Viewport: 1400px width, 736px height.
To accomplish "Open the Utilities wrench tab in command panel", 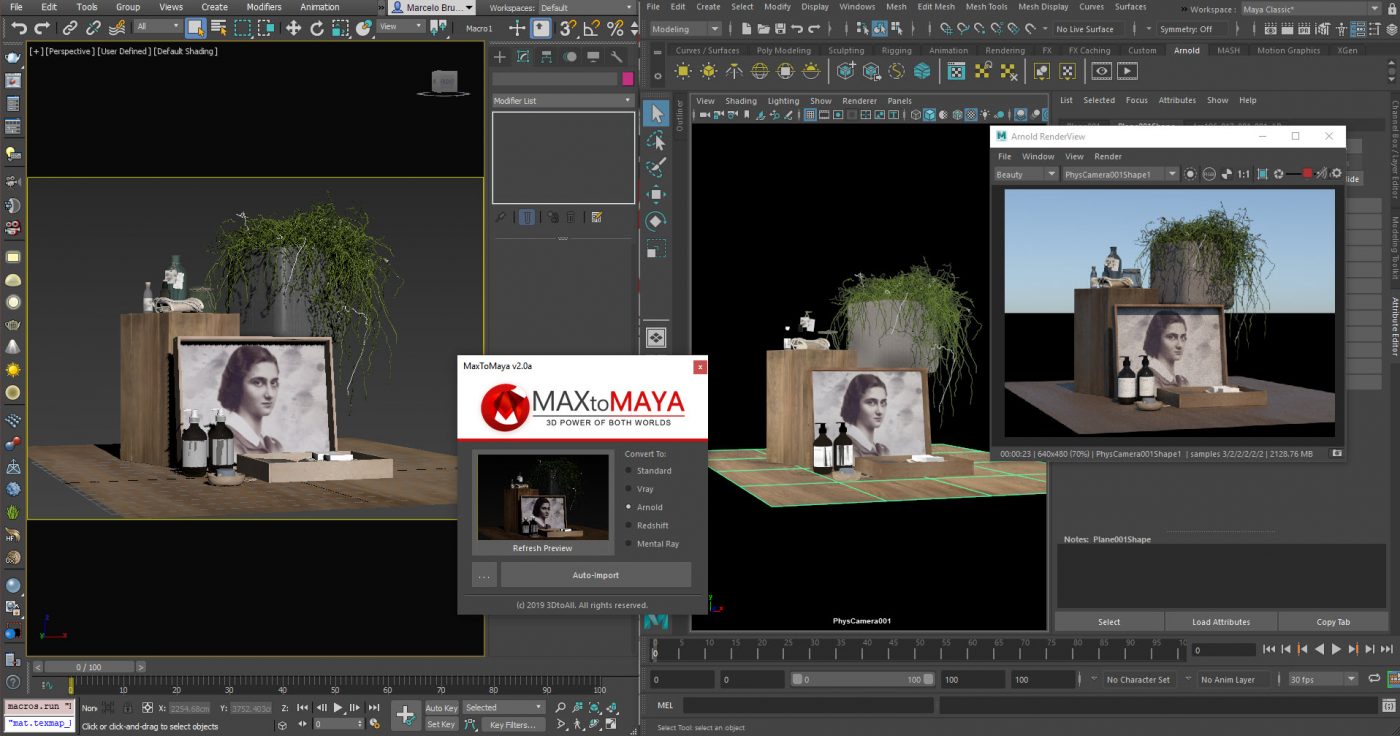I will pyautogui.click(x=617, y=57).
